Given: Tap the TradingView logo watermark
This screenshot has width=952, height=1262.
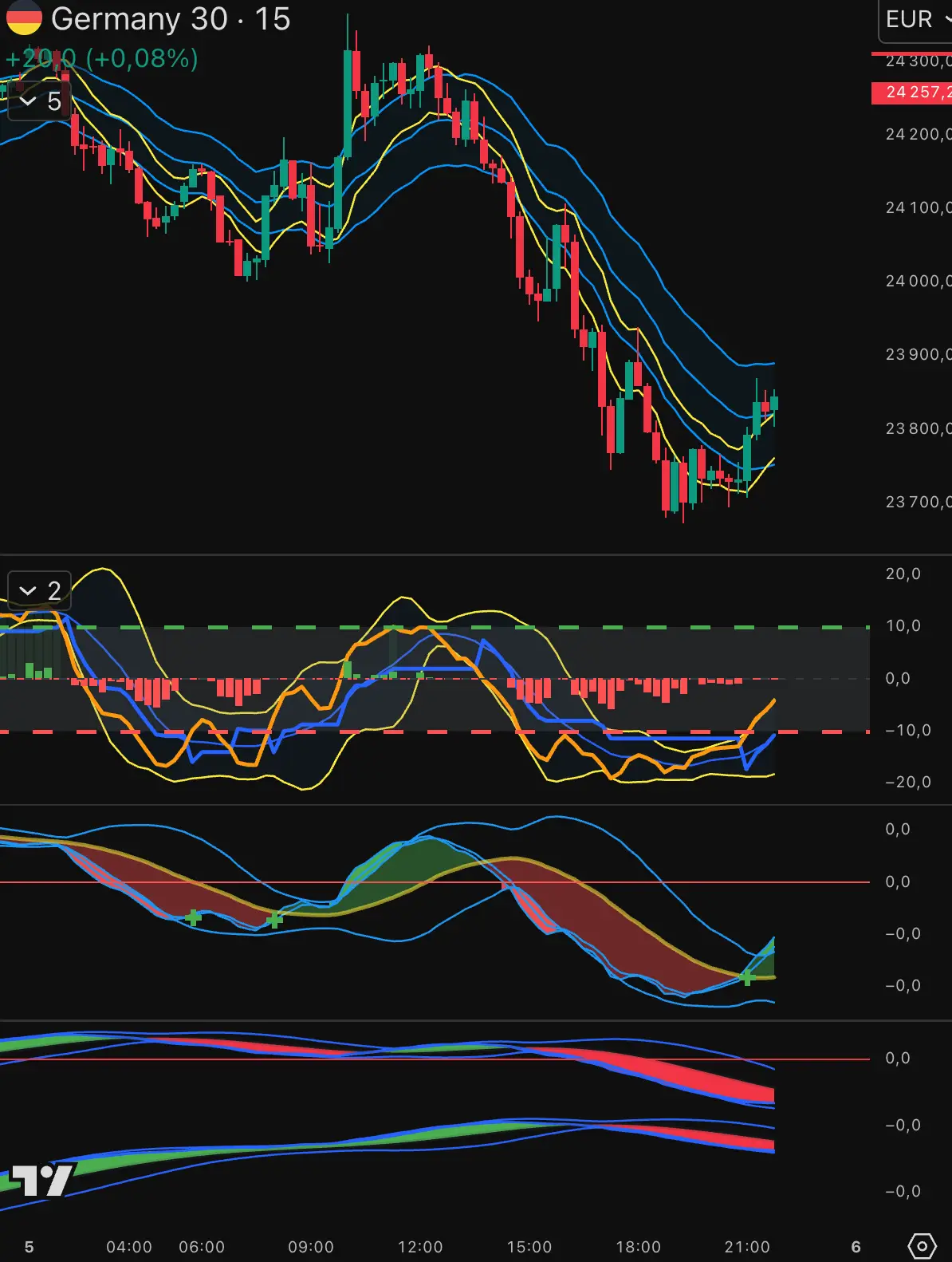Looking at the screenshot, I should [41, 1181].
